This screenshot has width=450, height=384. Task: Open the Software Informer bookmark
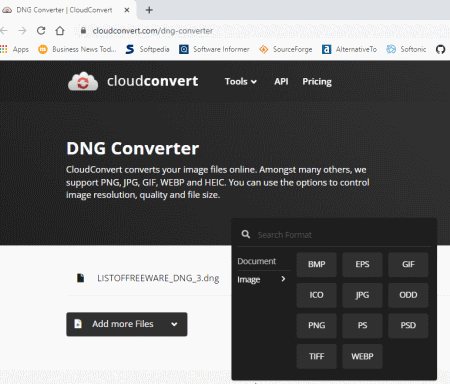214,49
